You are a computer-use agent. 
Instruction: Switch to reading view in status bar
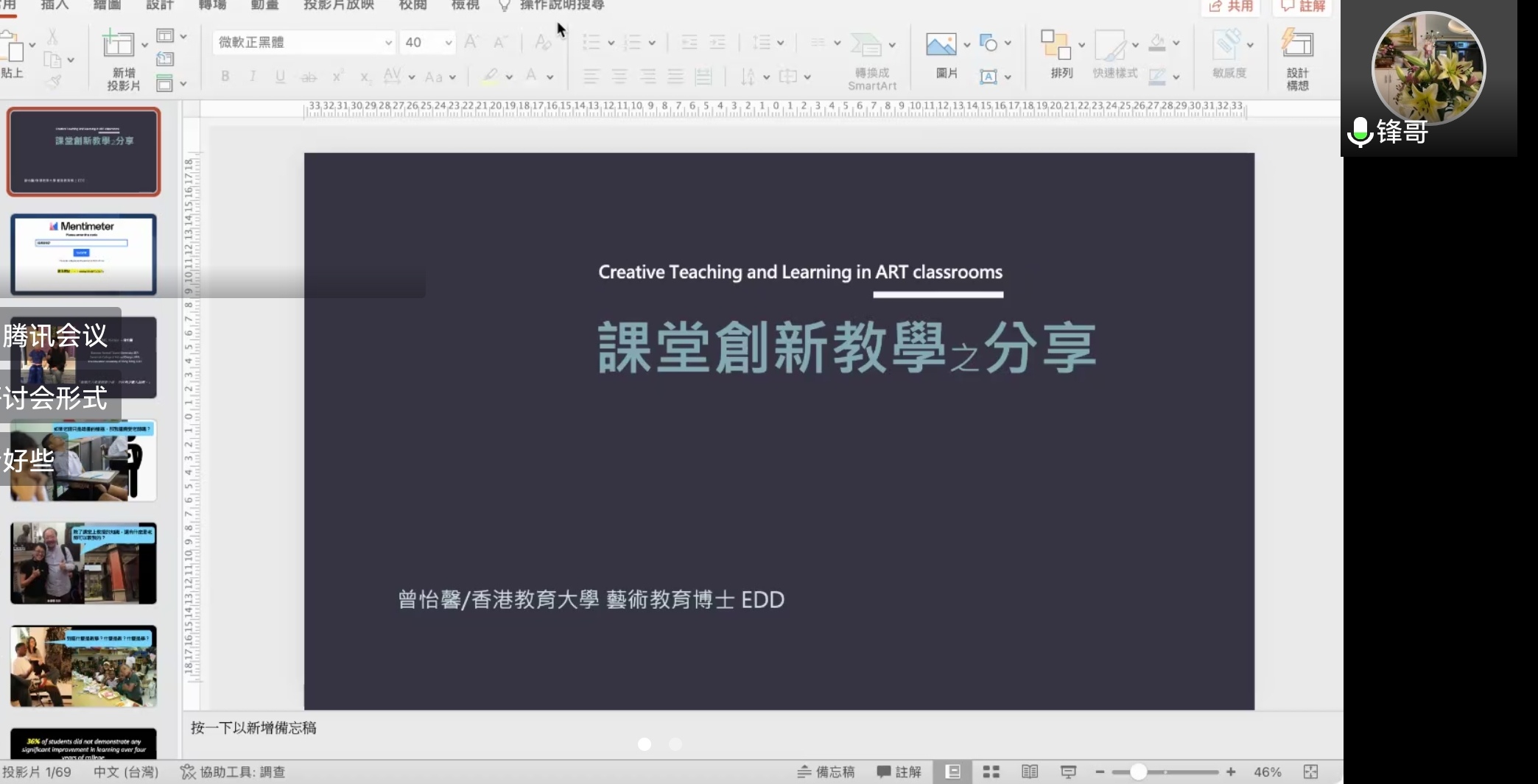(x=1030, y=771)
